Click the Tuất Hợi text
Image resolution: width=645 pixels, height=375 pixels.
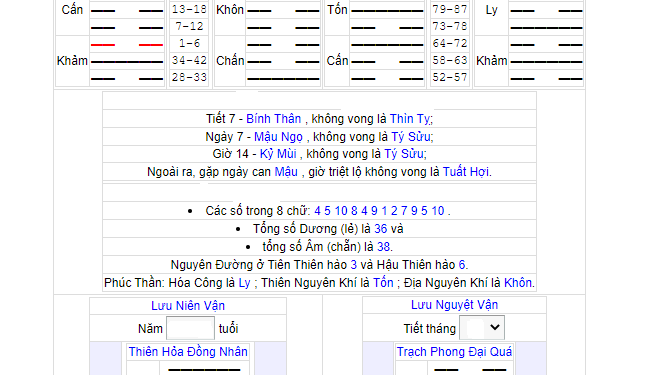(466, 171)
